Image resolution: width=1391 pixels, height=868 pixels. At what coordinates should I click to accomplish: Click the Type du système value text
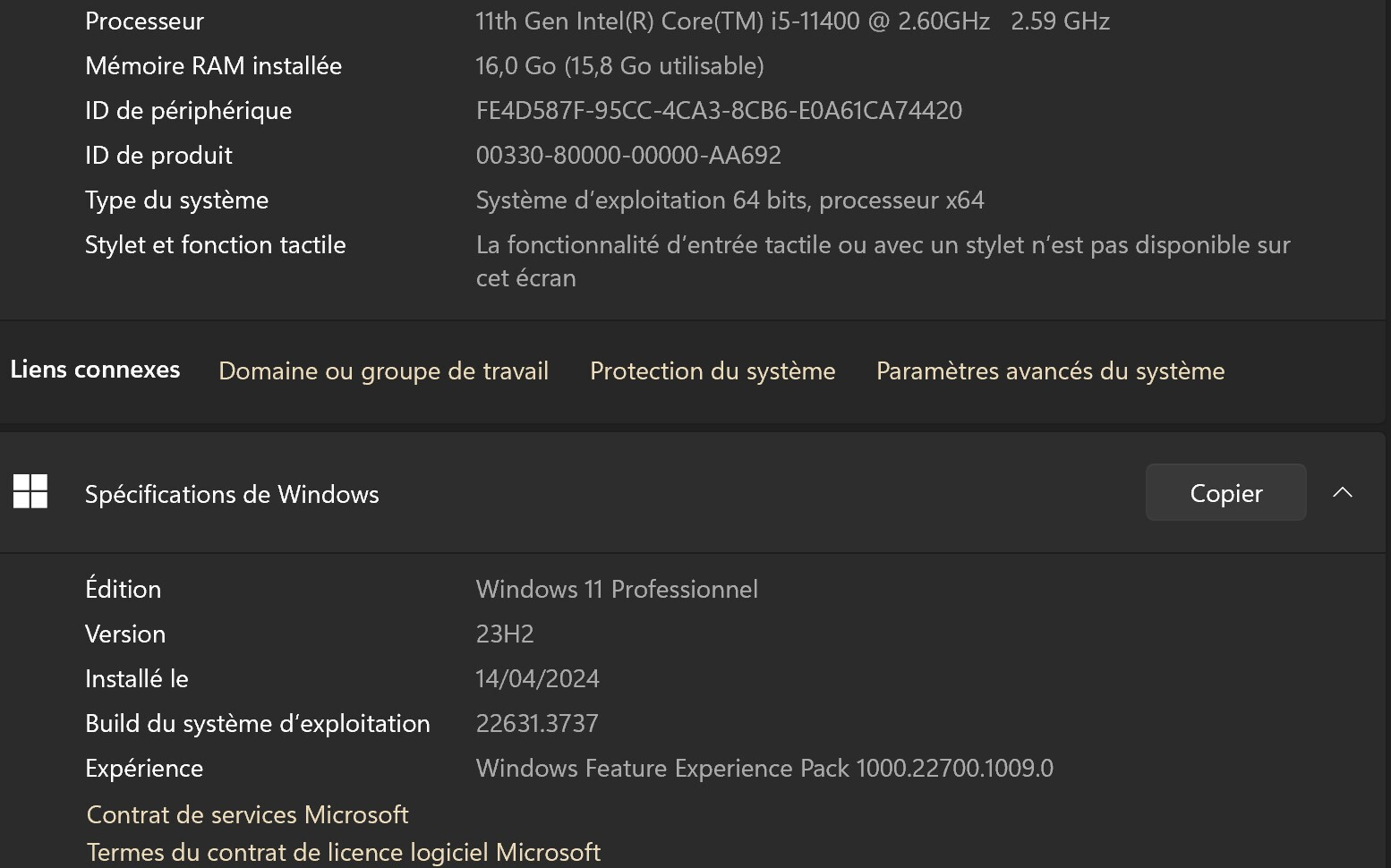coord(730,200)
